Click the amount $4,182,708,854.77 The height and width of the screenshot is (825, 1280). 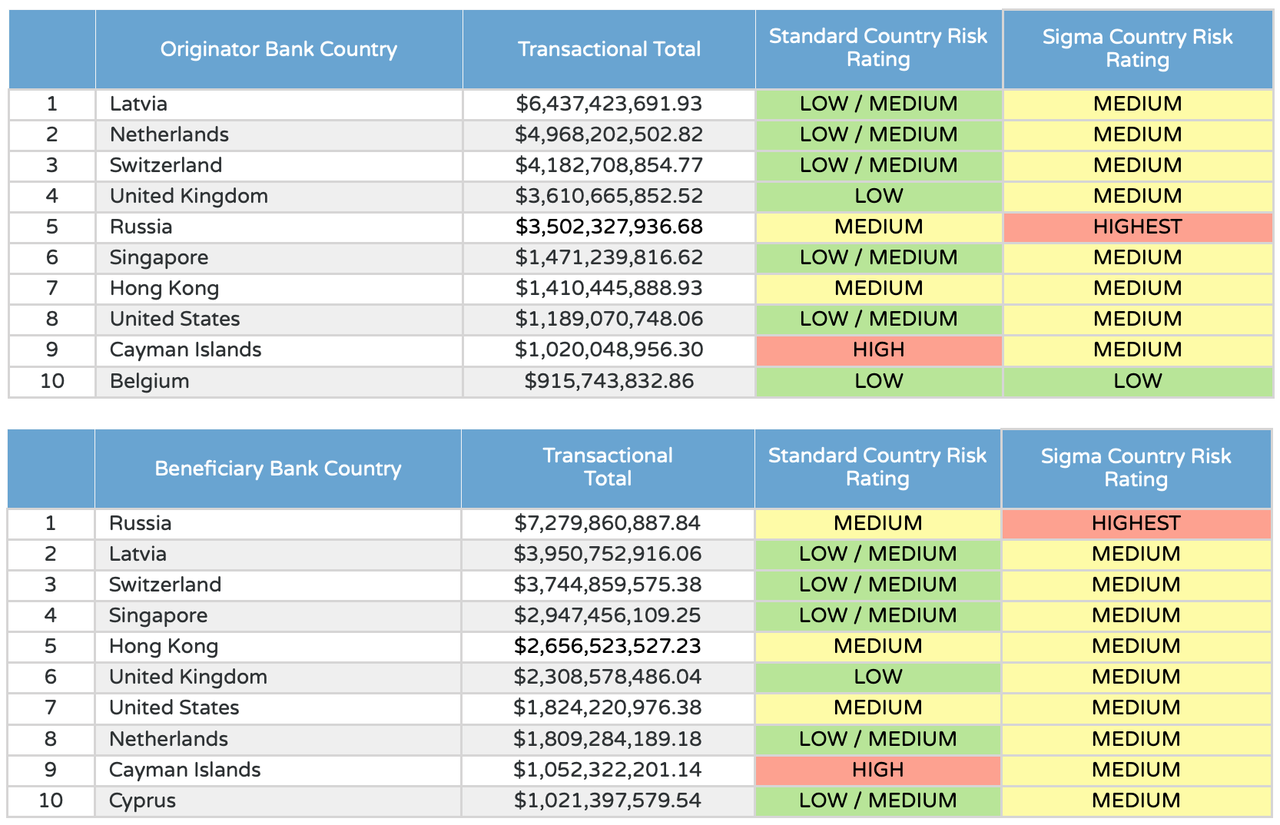609,166
